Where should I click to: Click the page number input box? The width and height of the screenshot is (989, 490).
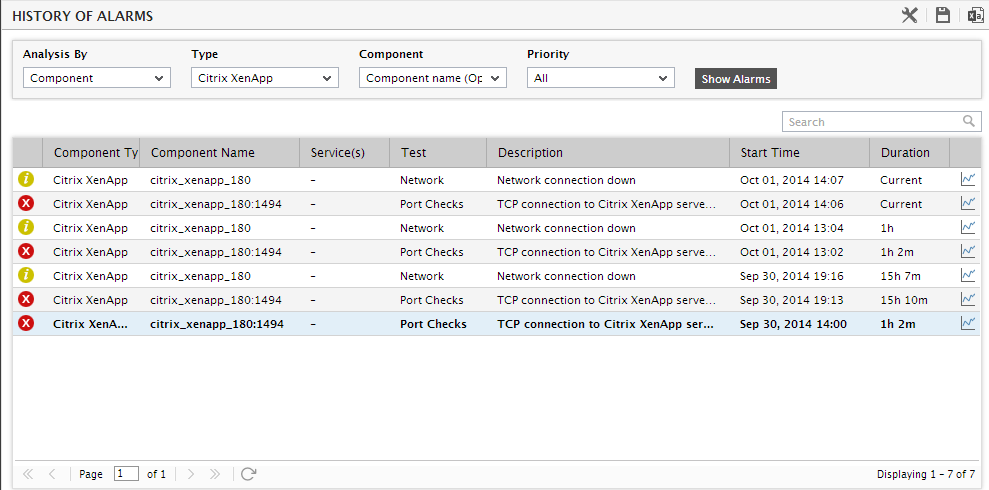(126, 474)
